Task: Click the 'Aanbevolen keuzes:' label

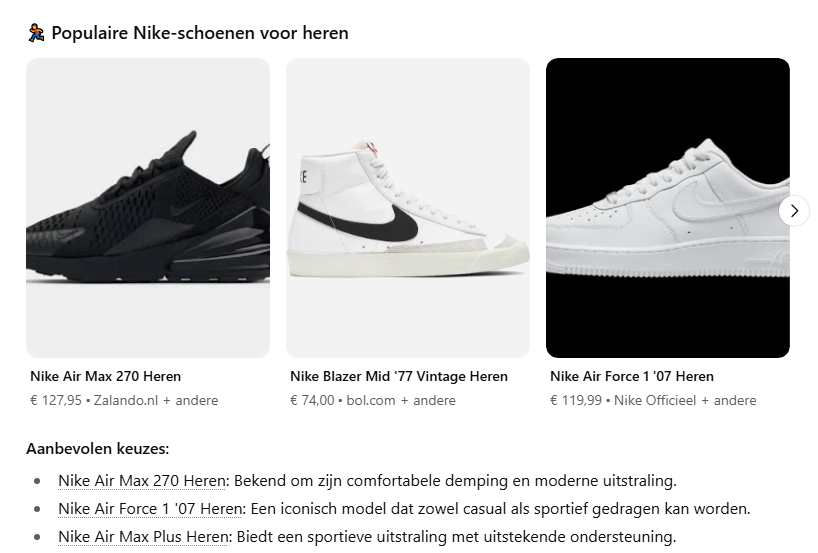Action: pyautogui.click(x=98, y=449)
